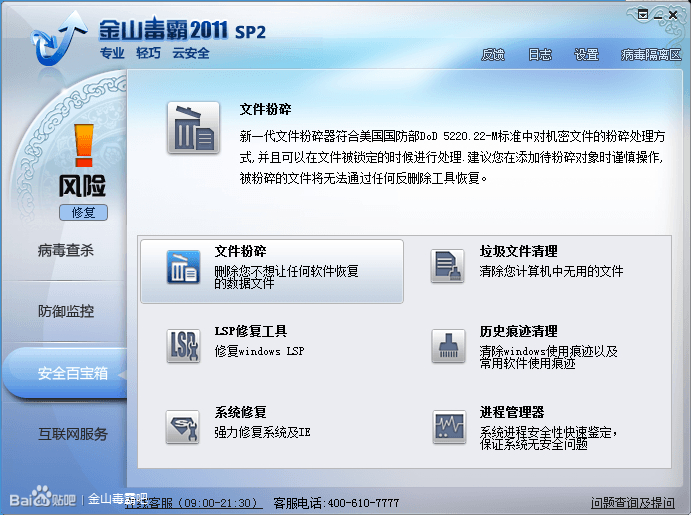The width and height of the screenshot is (691, 515).
Task: Open the top-right window menu icon
Action: coord(643,15)
